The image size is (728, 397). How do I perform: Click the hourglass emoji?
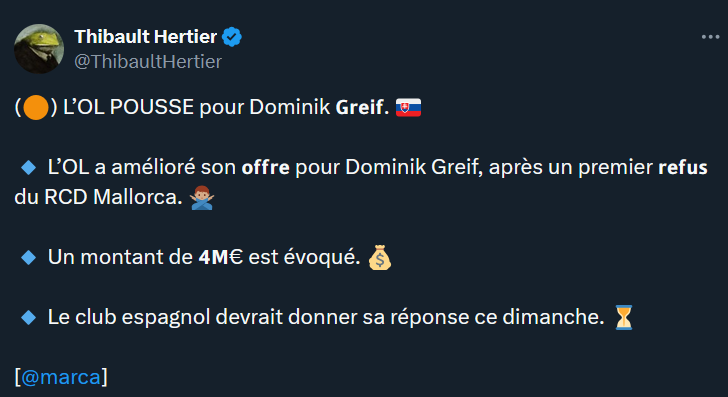click(624, 318)
